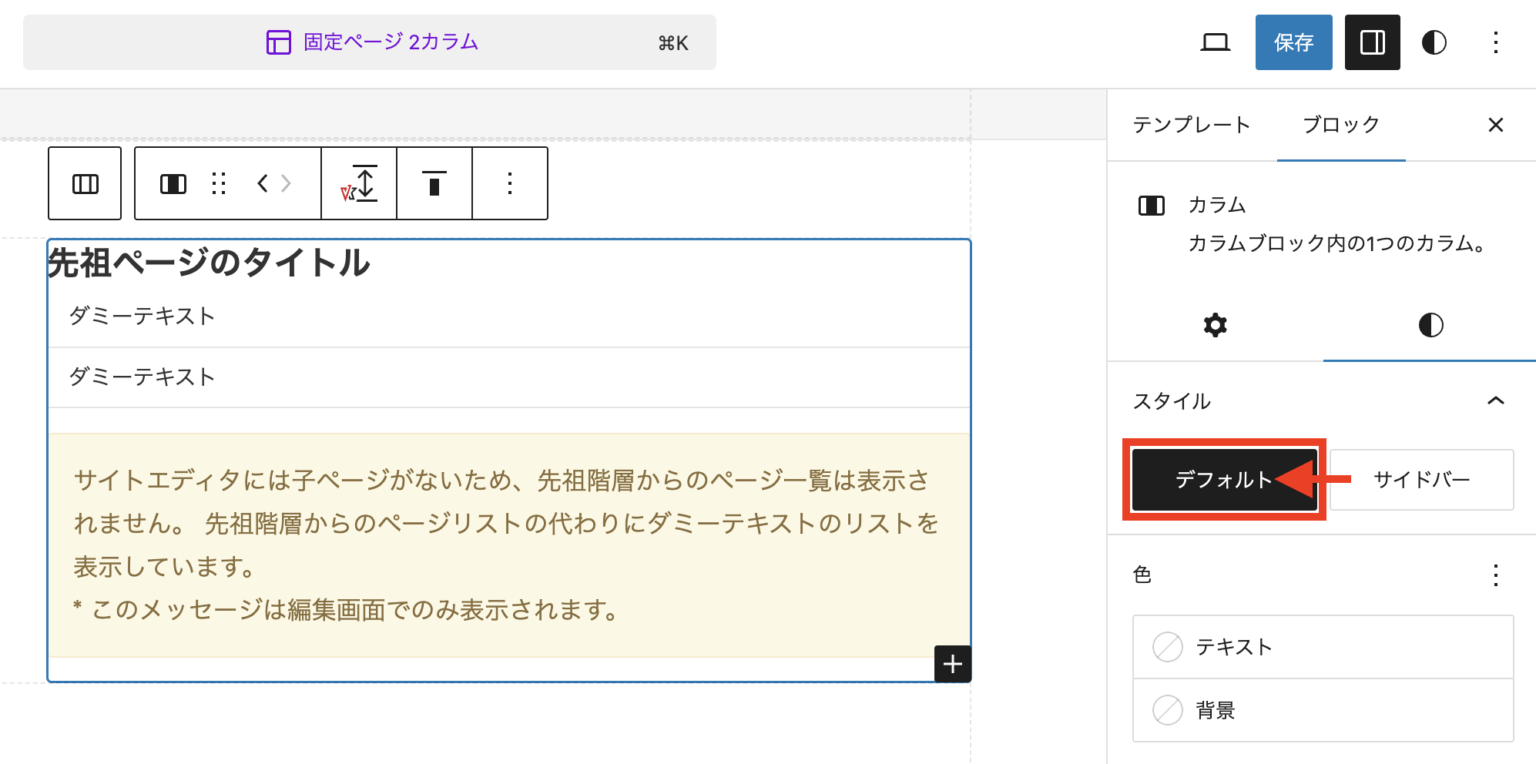The image size is (1536, 764).
Task: Select the サイドバー style variation
Action: tap(1421, 480)
